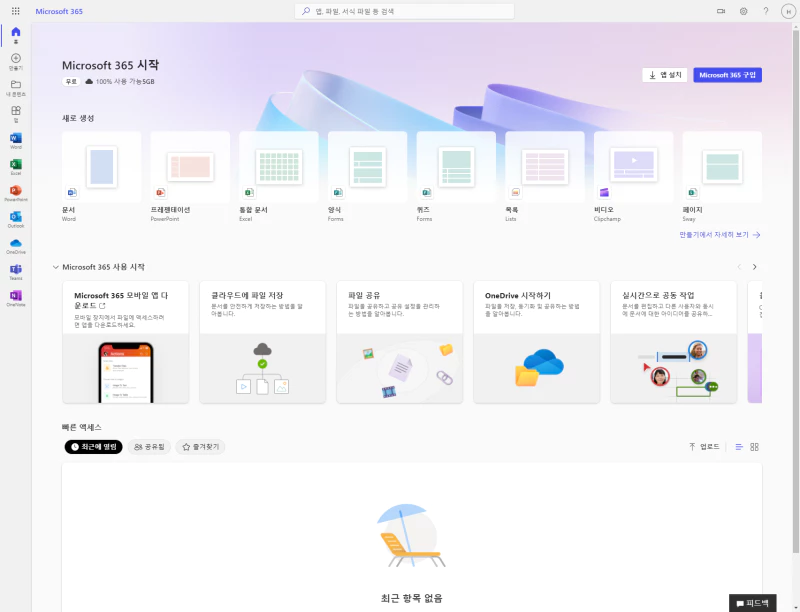Launch Outlook from the sidebar
The image size is (800, 612).
pyautogui.click(x=16, y=220)
